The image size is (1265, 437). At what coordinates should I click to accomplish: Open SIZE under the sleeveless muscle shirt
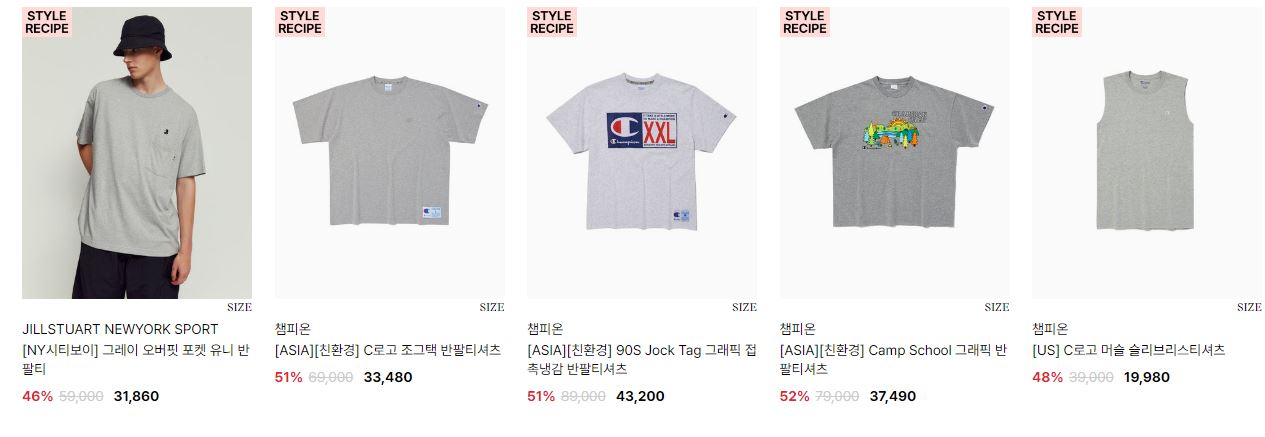1249,308
